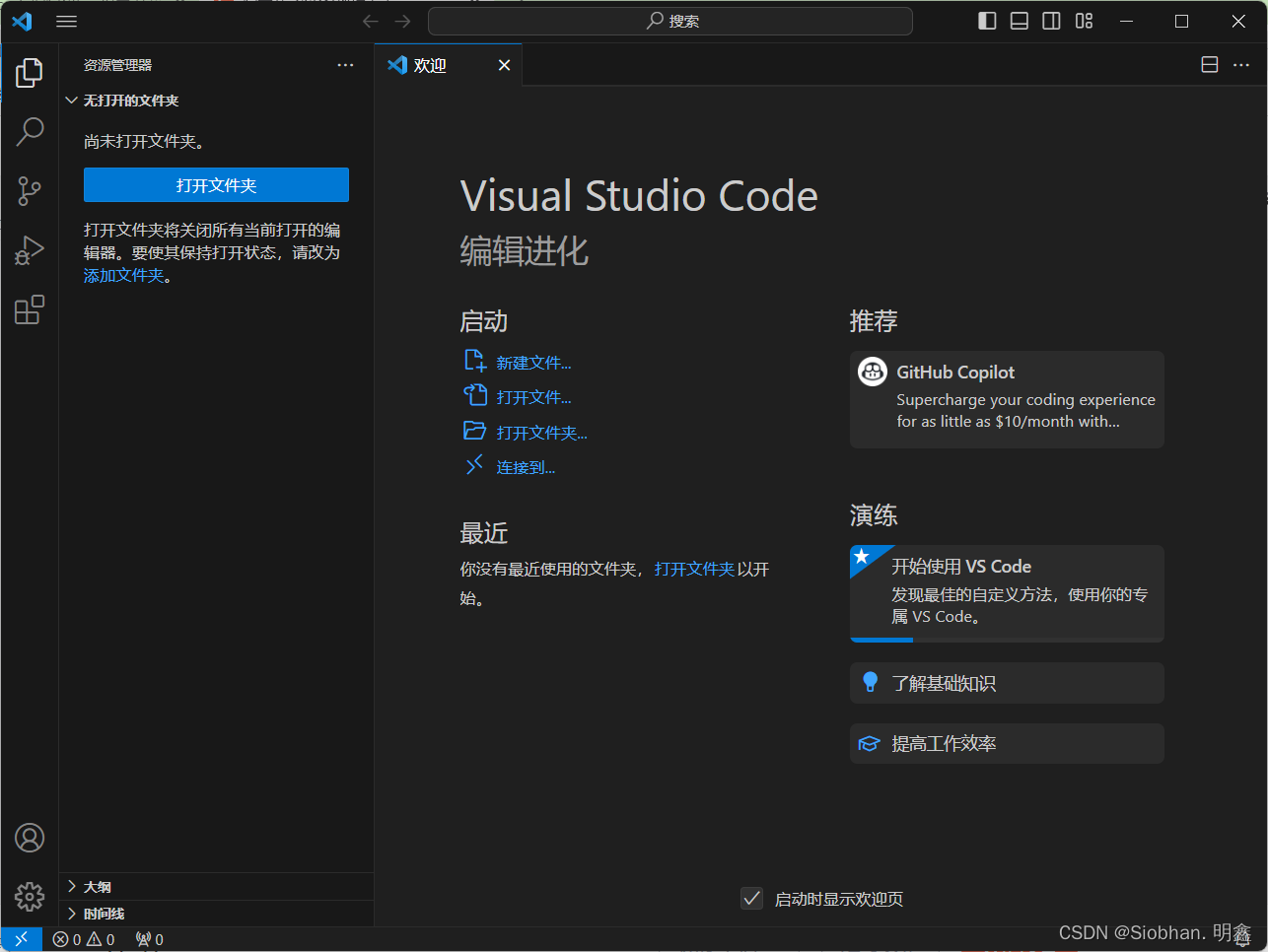Uncheck 启动时显示欢迎页 checkbox
The image size is (1268, 952).
(x=751, y=898)
